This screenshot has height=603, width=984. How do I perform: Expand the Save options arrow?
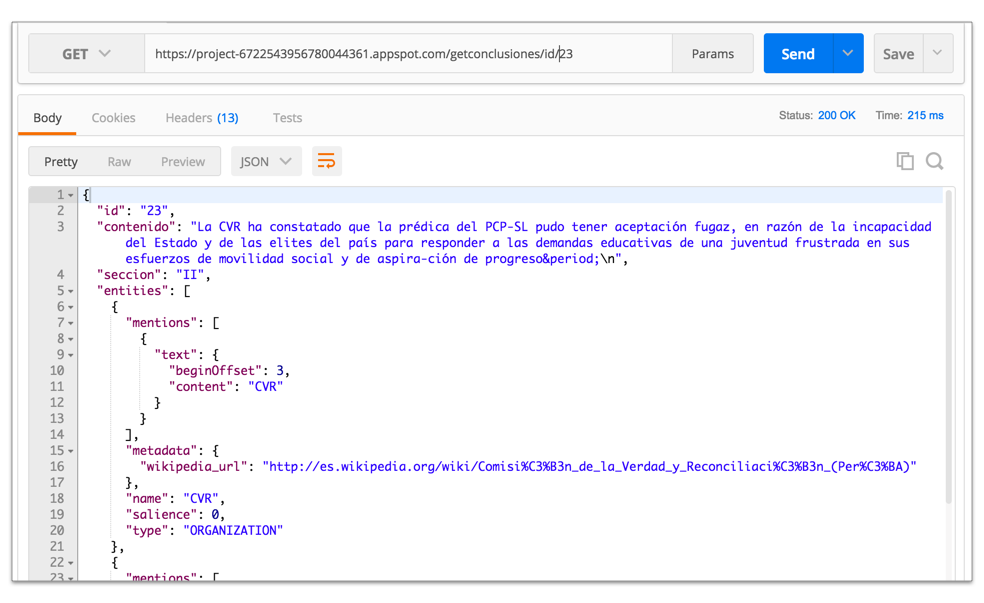tap(937, 54)
